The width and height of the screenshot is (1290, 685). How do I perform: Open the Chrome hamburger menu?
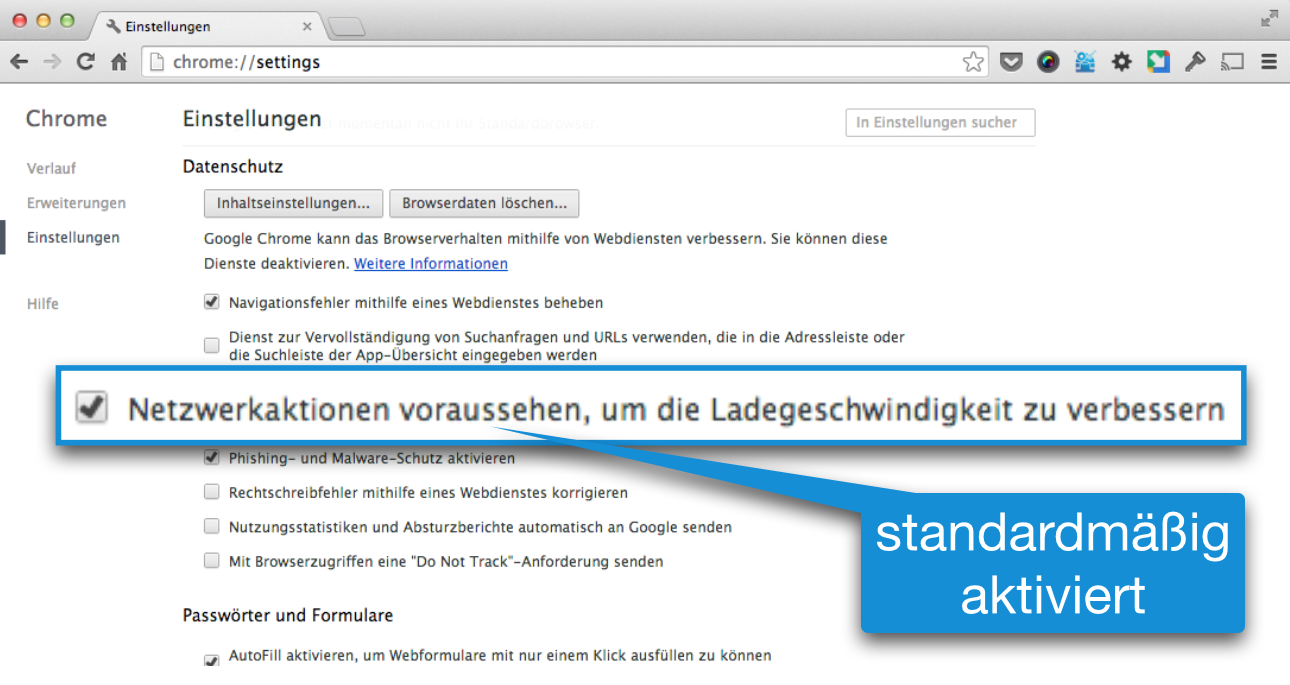coord(1269,62)
